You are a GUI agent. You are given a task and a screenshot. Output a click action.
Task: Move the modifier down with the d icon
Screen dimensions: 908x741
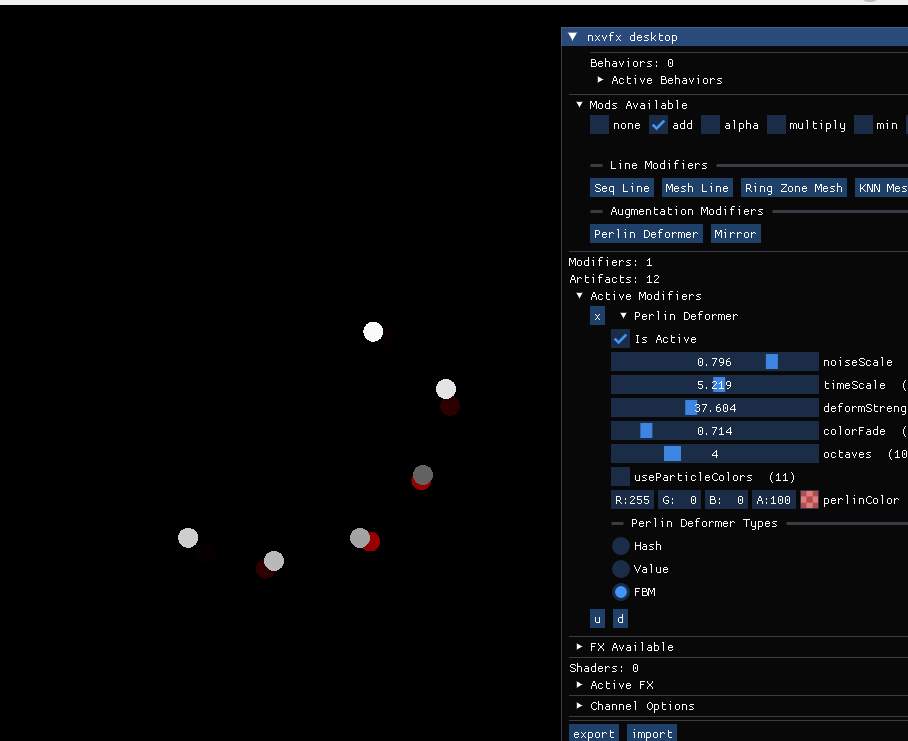(x=620, y=619)
